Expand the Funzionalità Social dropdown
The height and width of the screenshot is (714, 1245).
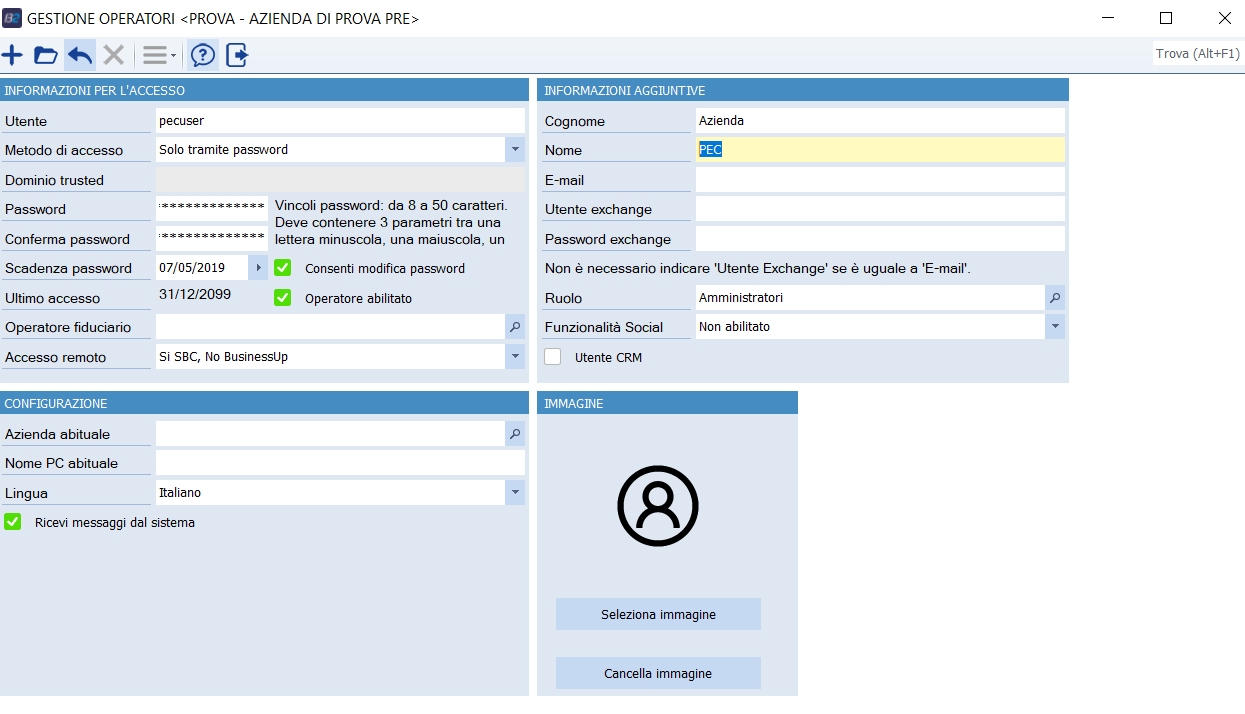pos(1055,327)
